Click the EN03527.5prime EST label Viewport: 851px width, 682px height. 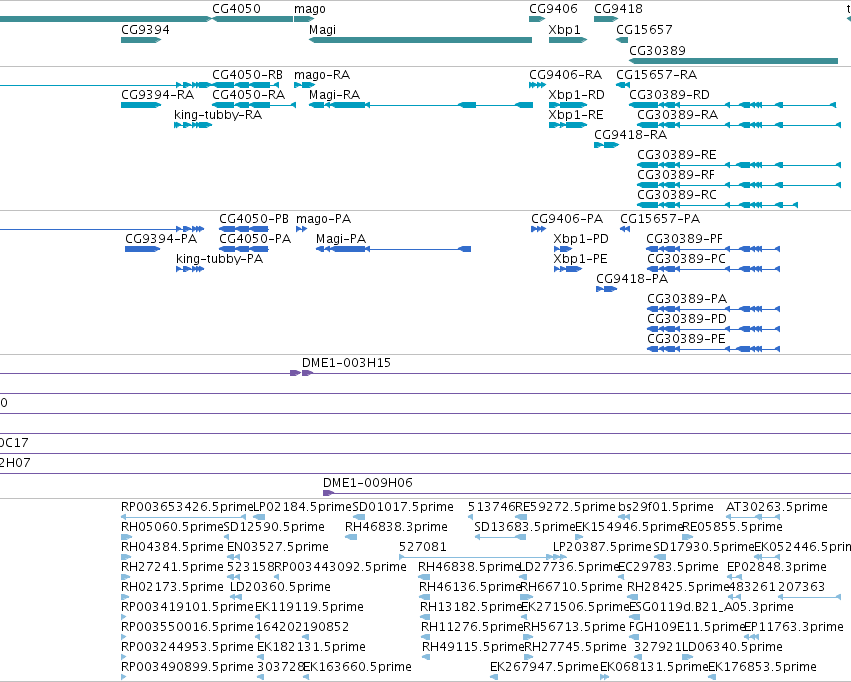click(278, 547)
